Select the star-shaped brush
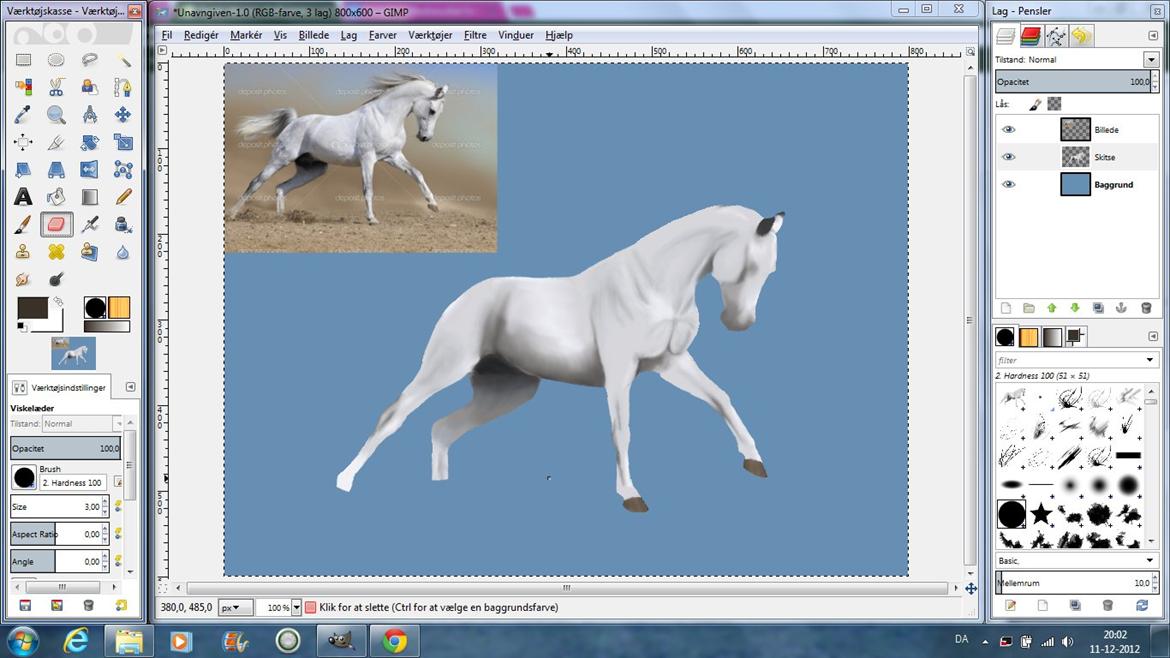 [1041, 514]
